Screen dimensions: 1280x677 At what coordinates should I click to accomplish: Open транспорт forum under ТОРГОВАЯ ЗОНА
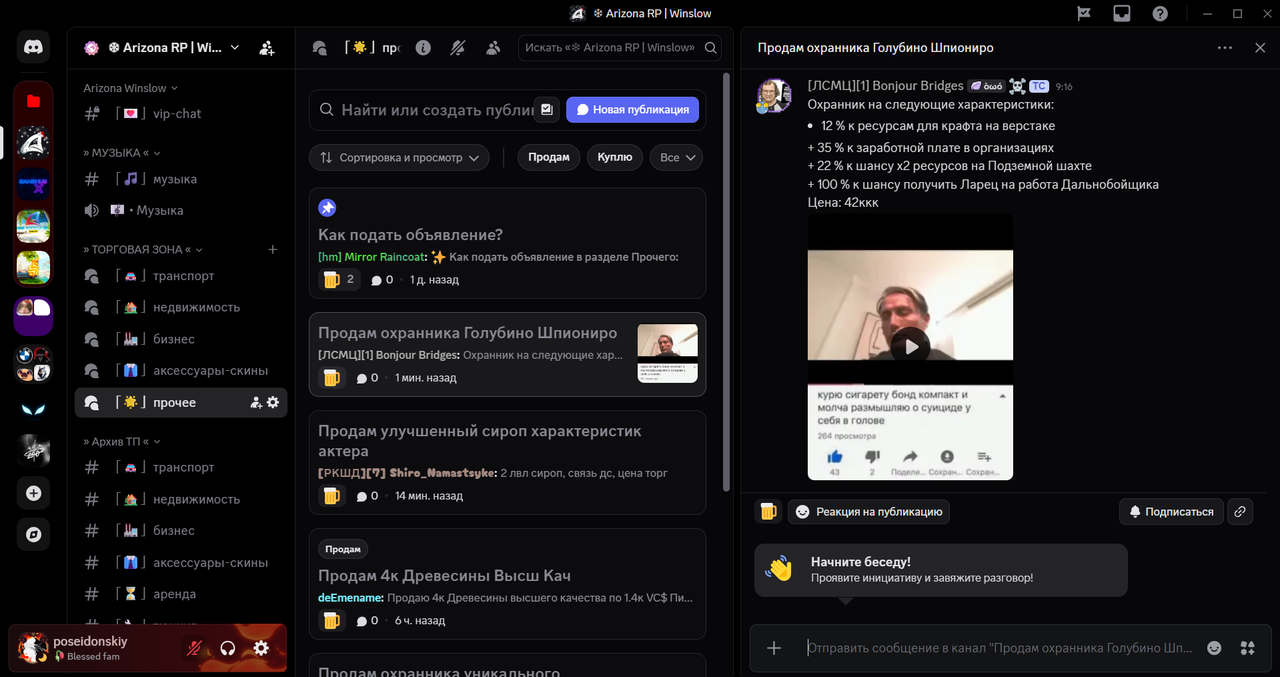point(181,276)
